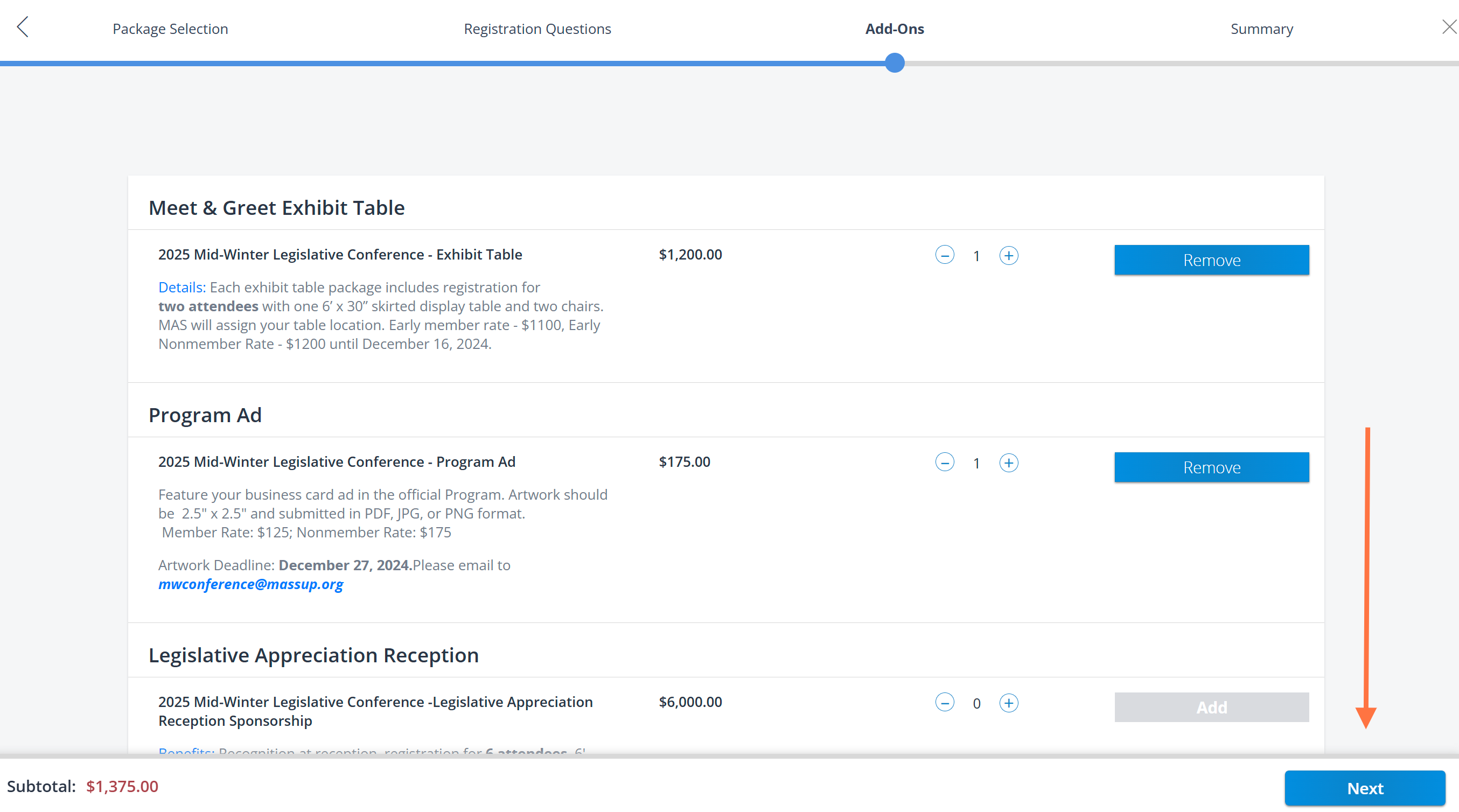This screenshot has height=812, width=1459.
Task: Click the Program Ad item title
Action: pos(337,461)
